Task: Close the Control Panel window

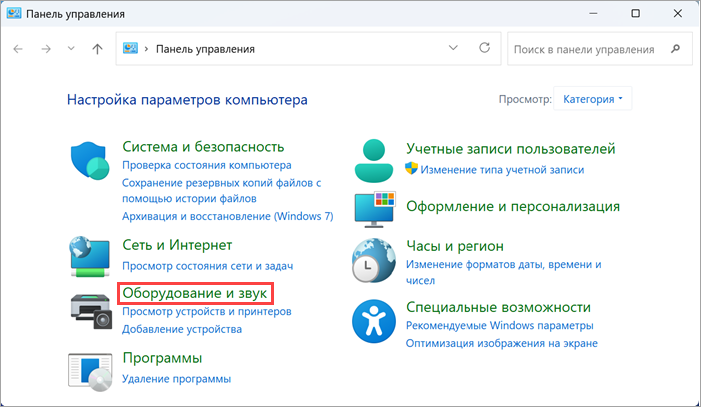Action: [x=677, y=13]
